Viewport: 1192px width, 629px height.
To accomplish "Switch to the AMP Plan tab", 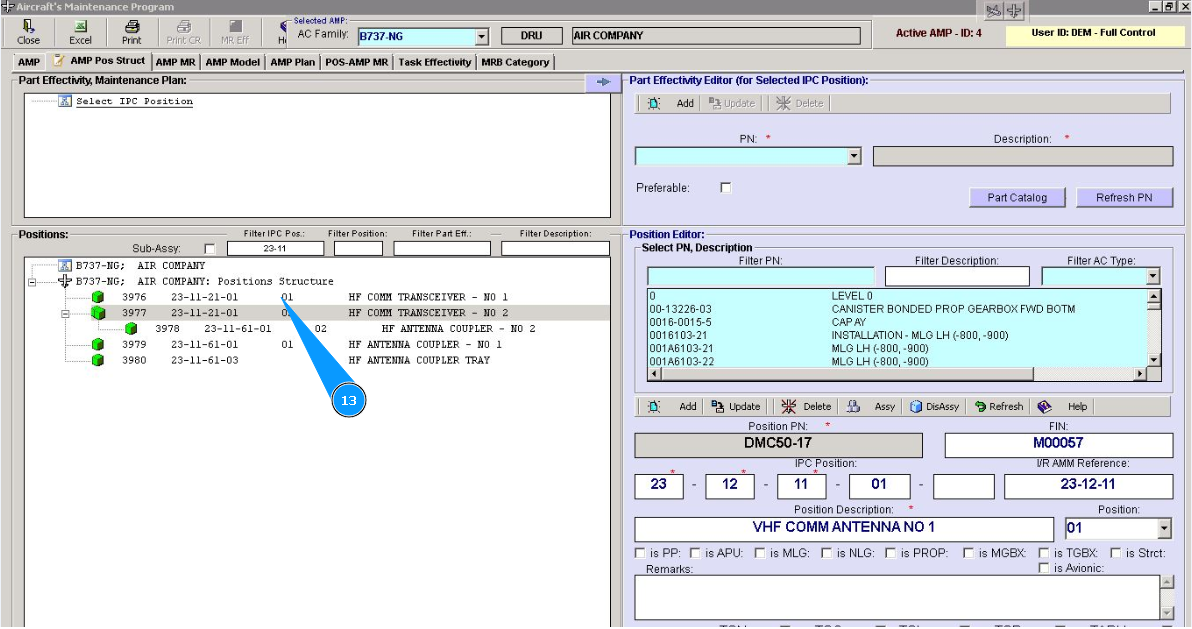I will click(293, 62).
